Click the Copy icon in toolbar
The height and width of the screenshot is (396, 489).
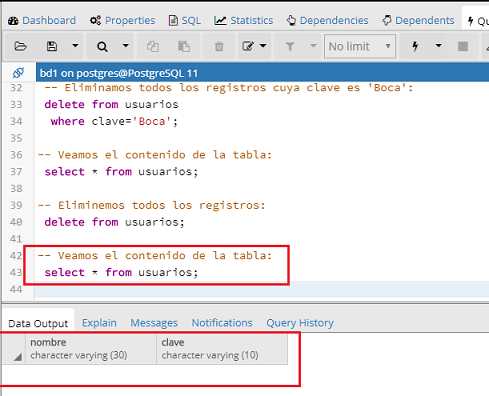click(x=153, y=46)
